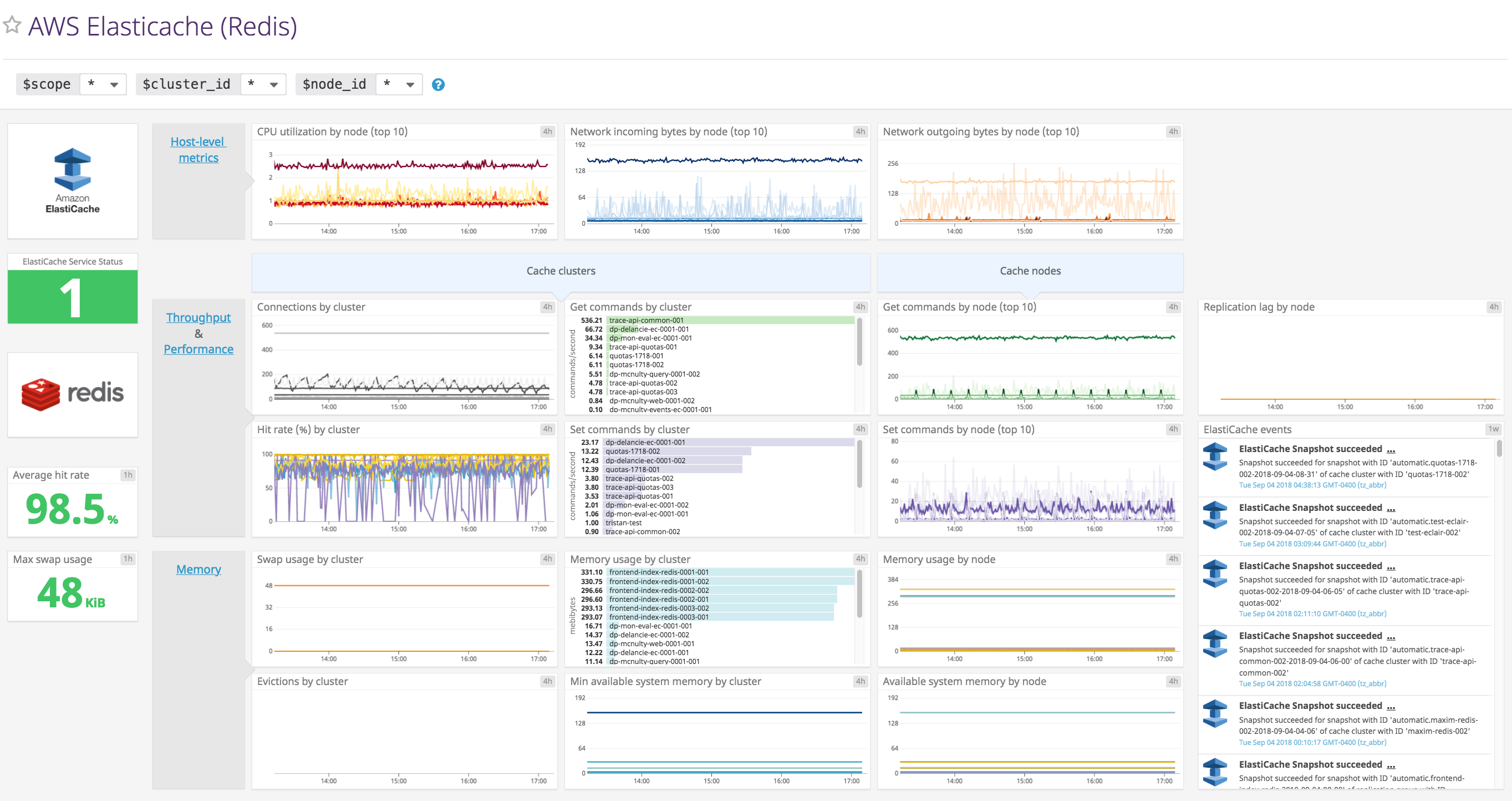This screenshot has height=801, width=1512.
Task: Open the help question-mark icon near template variables
Action: tap(438, 84)
